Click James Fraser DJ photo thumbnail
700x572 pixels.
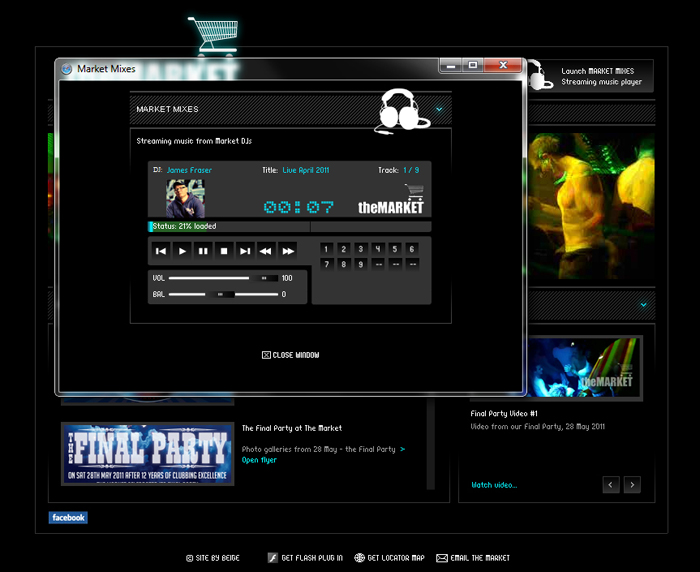pyautogui.click(x=185, y=199)
